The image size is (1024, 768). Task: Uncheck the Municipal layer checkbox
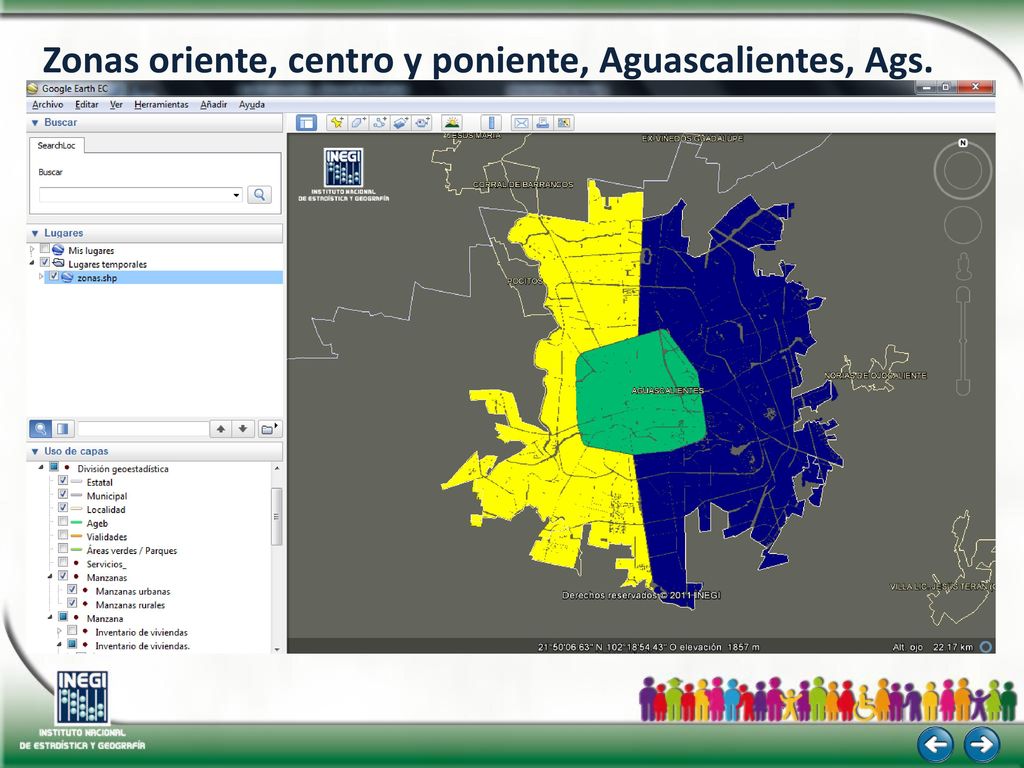pyautogui.click(x=63, y=494)
